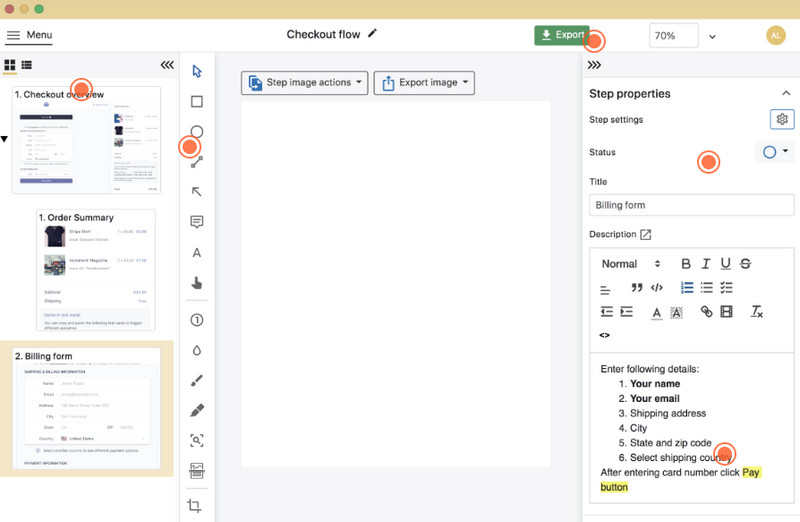Toggle bold formatting in description editor
800x522 pixels.
pos(685,264)
